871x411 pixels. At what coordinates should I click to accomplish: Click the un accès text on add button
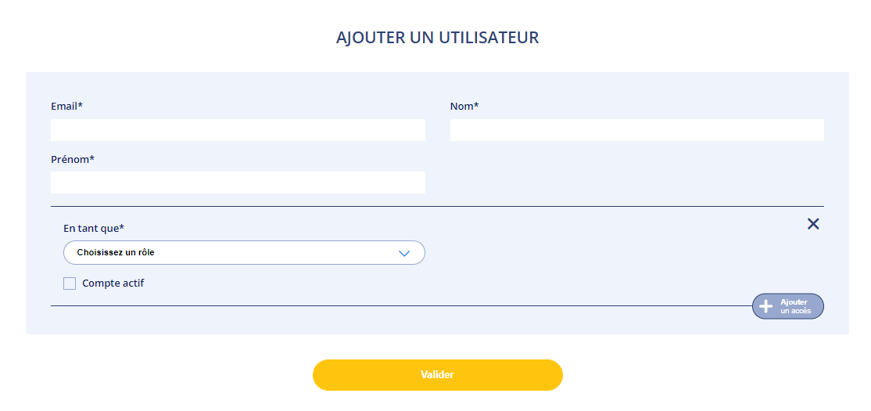[x=795, y=311]
